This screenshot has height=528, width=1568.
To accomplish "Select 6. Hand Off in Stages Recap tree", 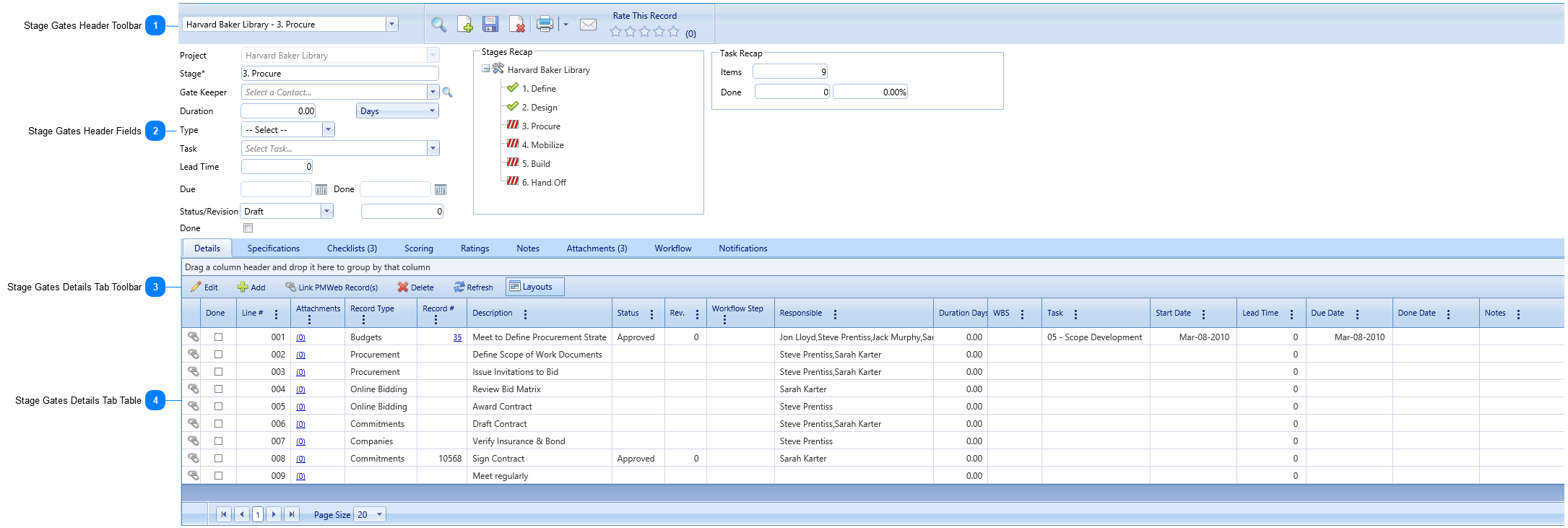I will pos(544,183).
